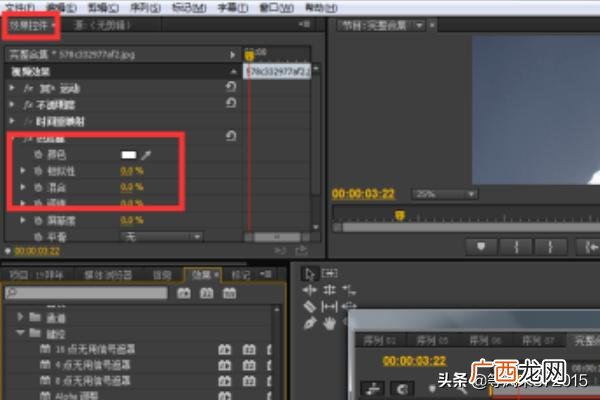The image size is (600, 400).
Task: Select the Ripple Edit tool
Action: point(309,291)
